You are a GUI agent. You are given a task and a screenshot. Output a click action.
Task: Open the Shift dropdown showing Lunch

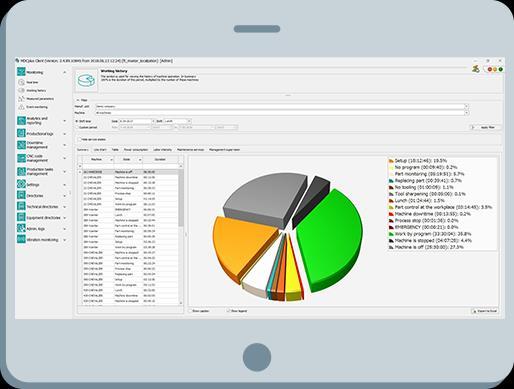click(177, 121)
